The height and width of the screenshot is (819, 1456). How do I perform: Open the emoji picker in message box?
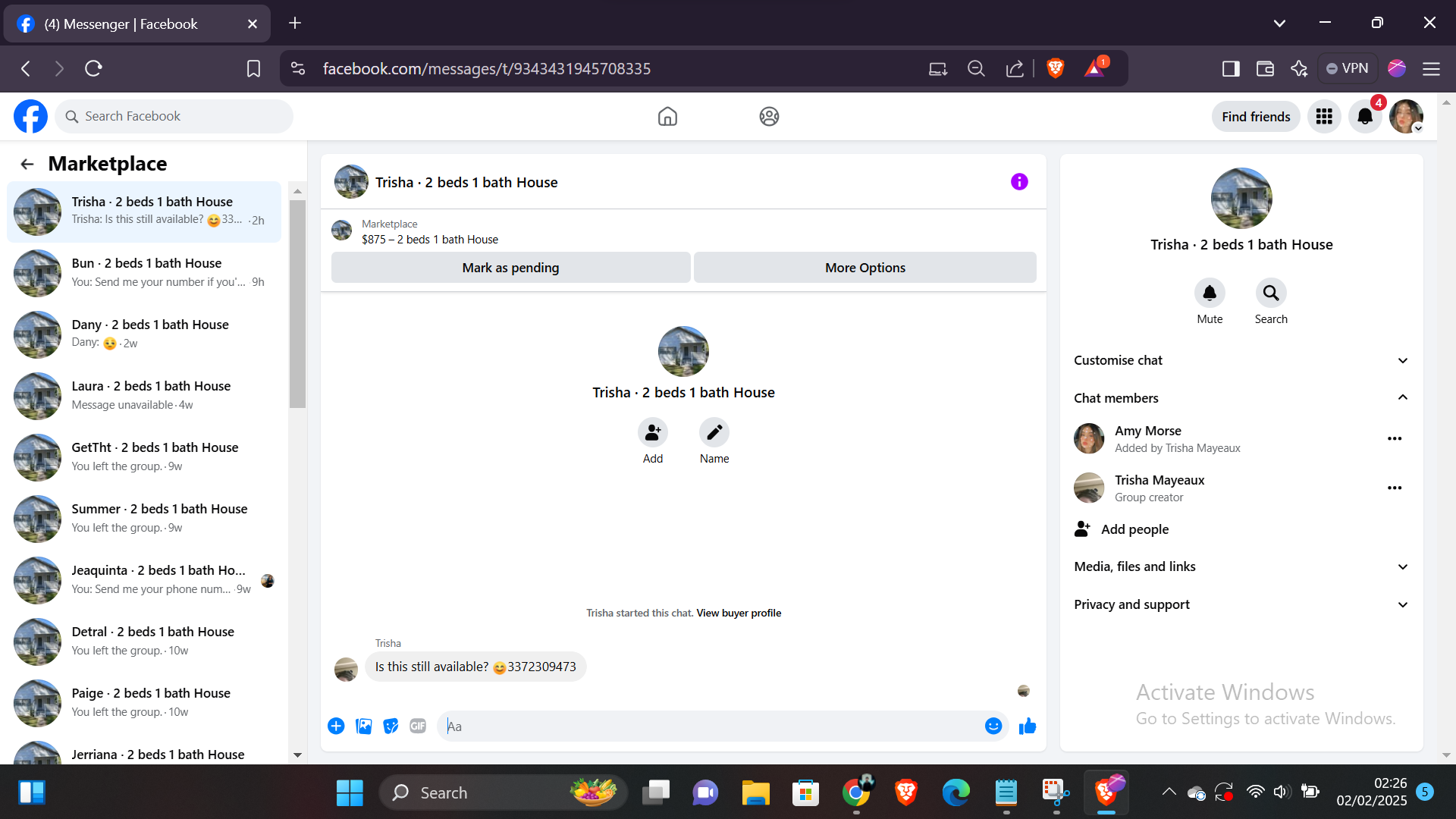[993, 726]
